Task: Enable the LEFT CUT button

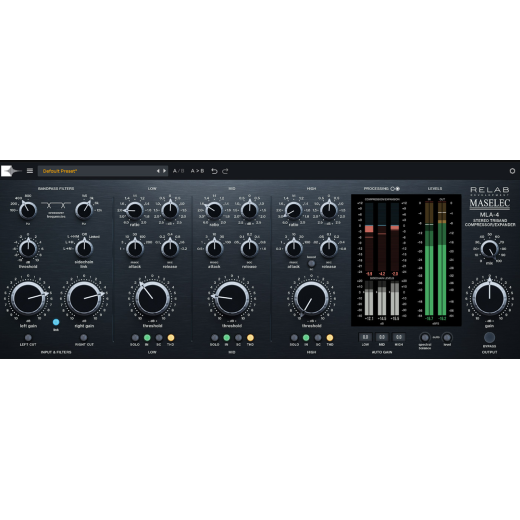Action: 28,338
